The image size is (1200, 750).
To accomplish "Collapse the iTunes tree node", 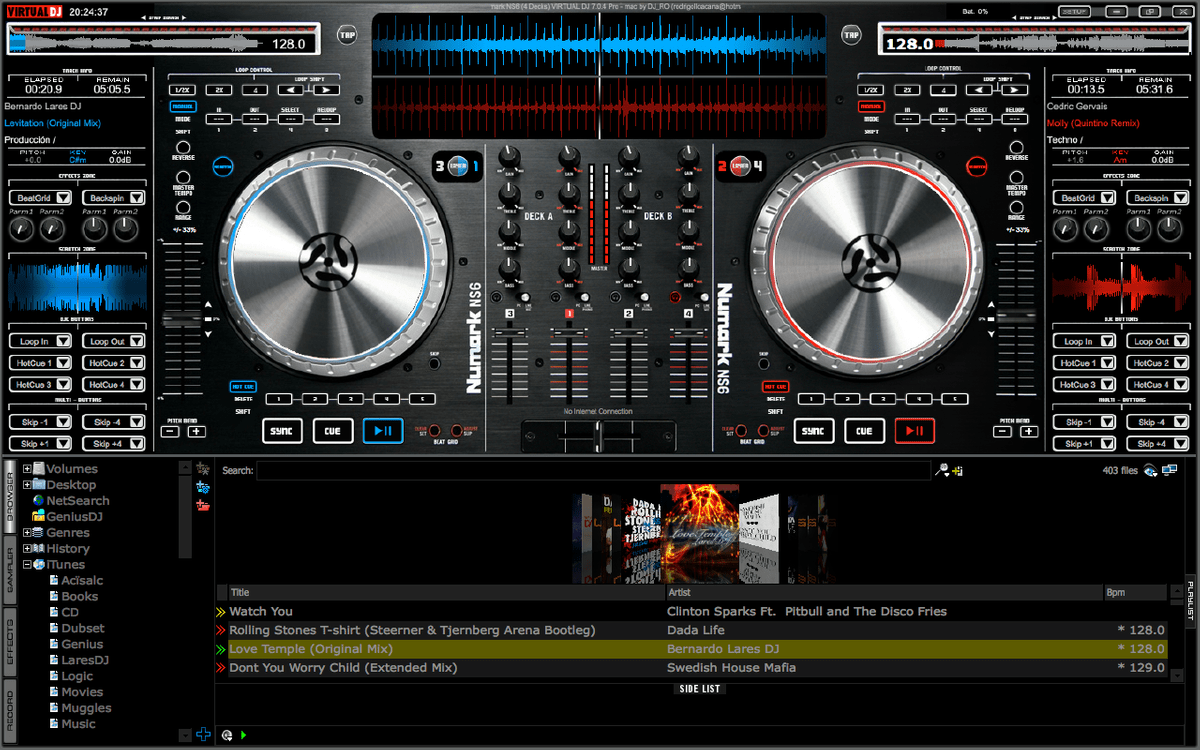I will click(x=25, y=564).
